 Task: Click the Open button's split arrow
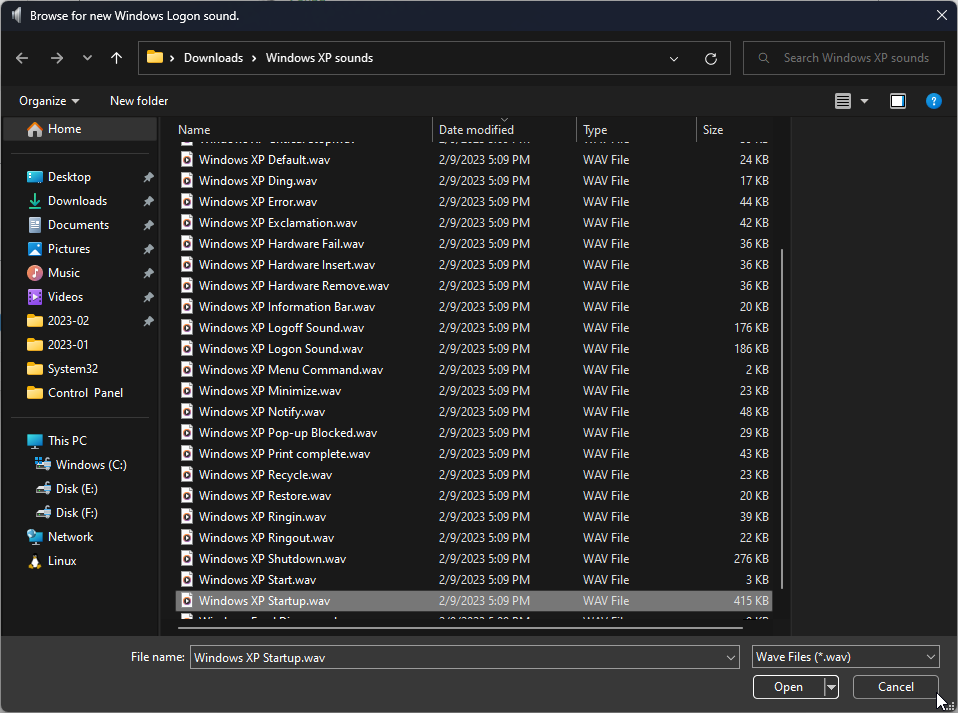(830, 687)
